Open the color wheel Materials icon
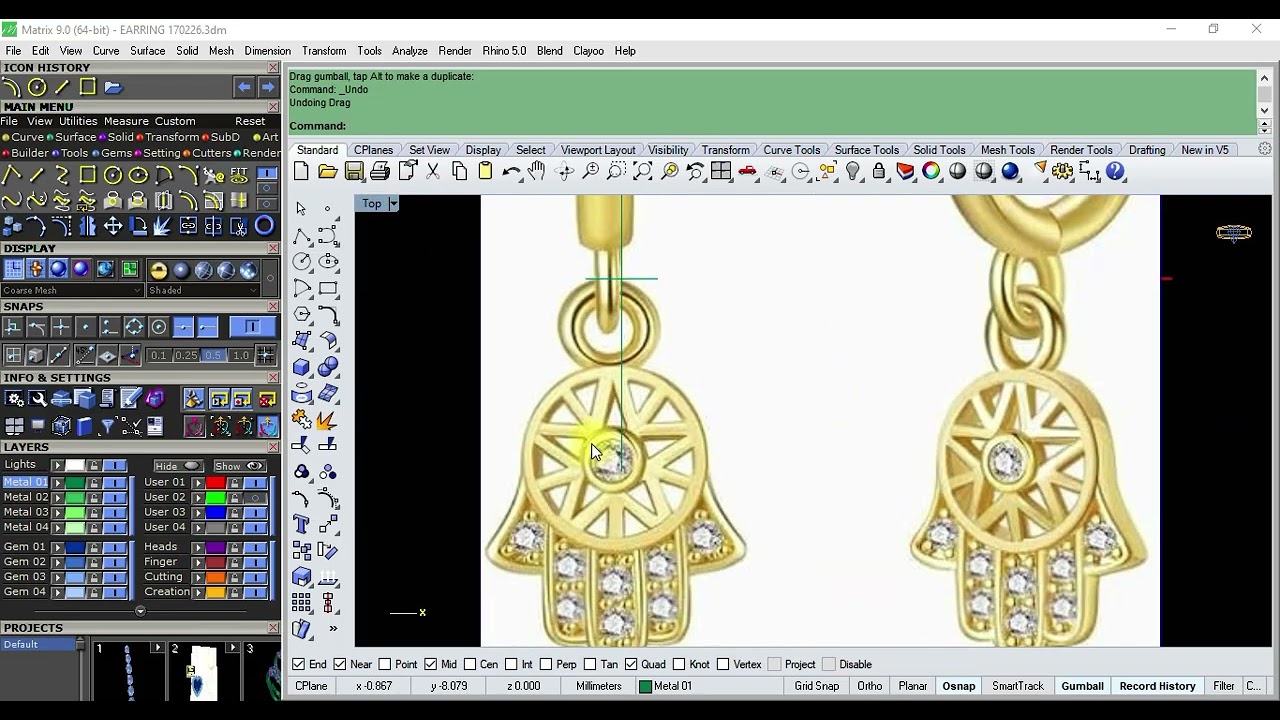The image size is (1280, 720). 932,172
